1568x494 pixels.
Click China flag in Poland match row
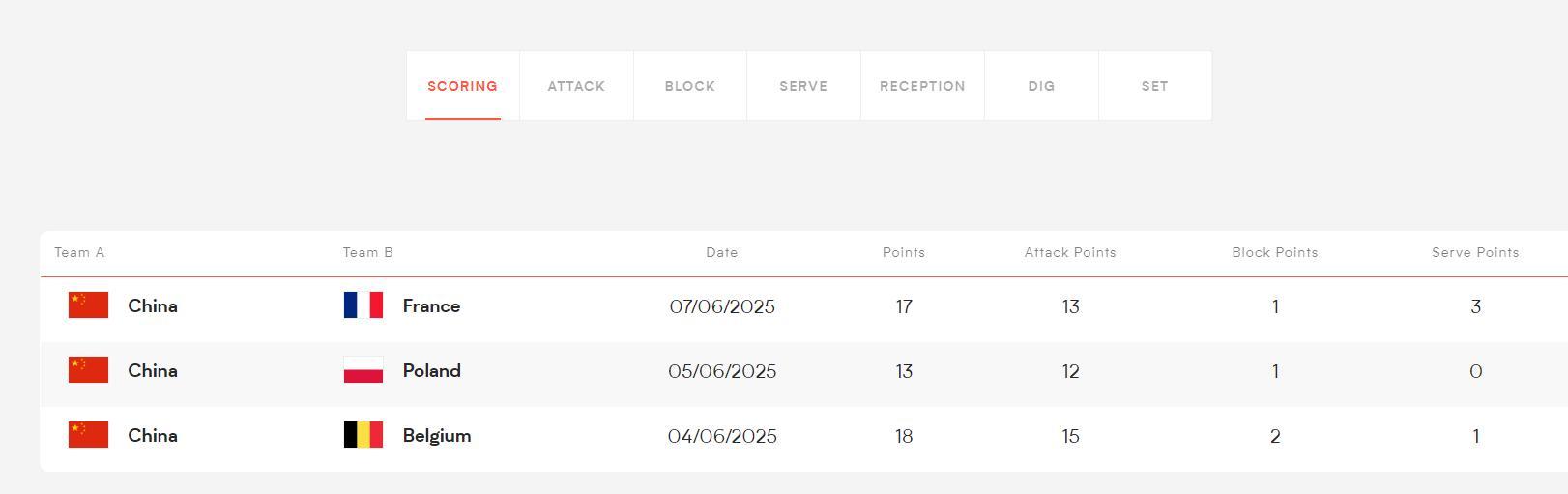point(88,370)
